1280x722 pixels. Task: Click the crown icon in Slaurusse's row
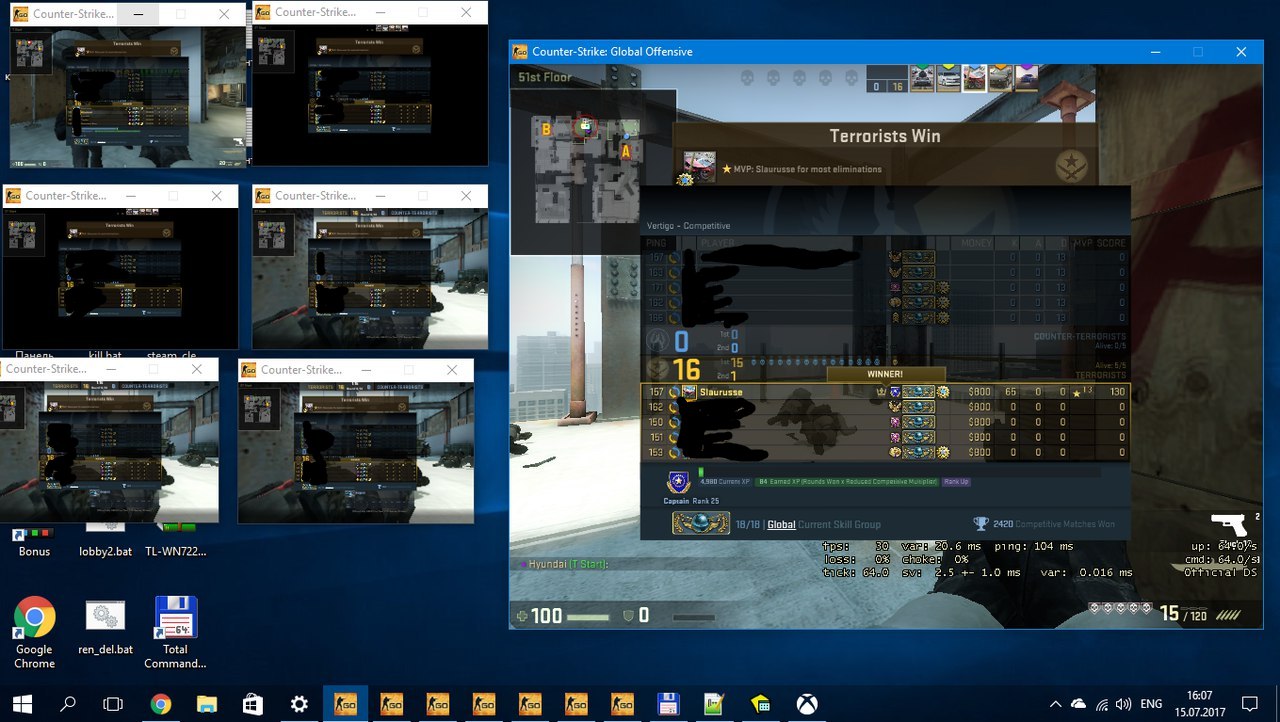click(x=881, y=393)
